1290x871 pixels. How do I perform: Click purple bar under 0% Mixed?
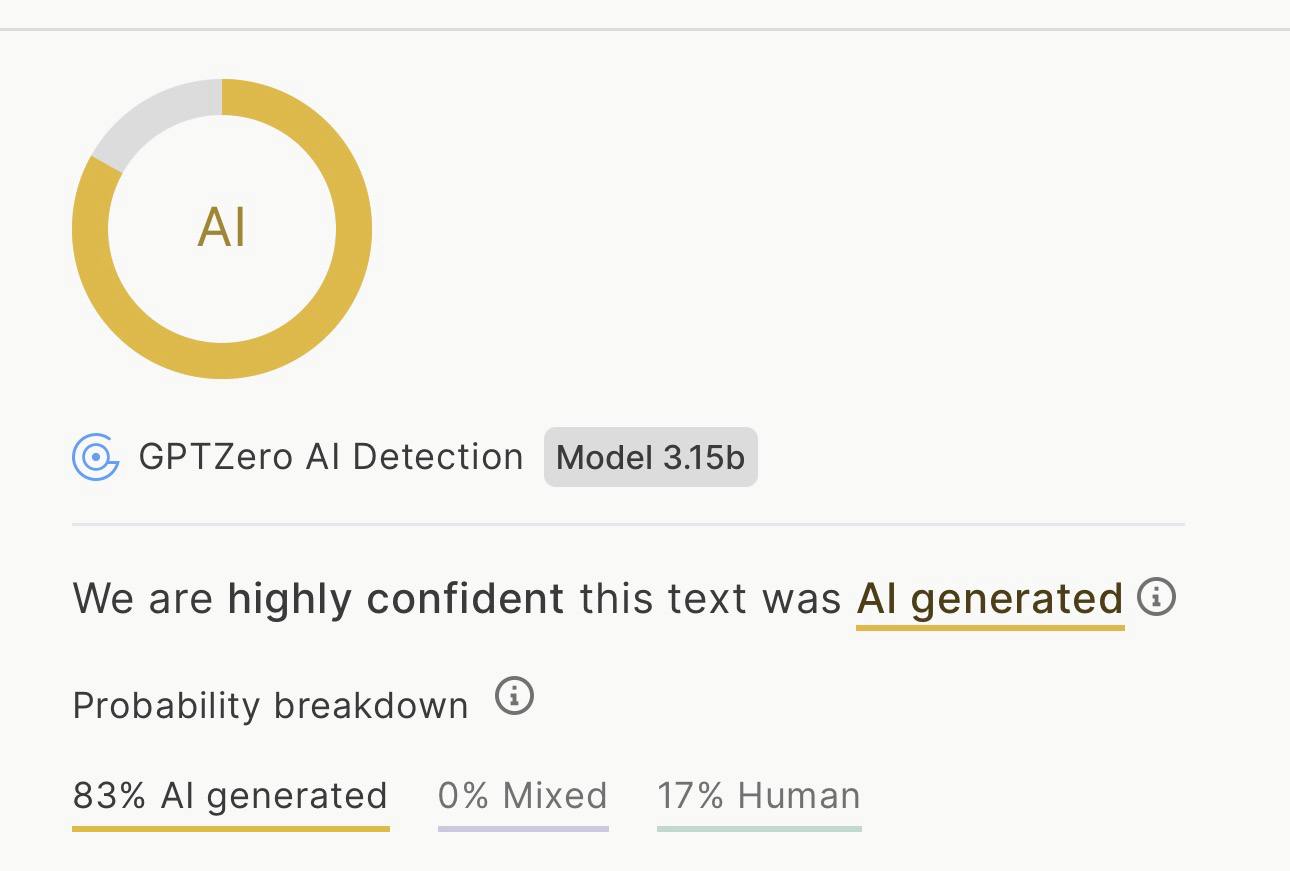pyautogui.click(x=523, y=828)
